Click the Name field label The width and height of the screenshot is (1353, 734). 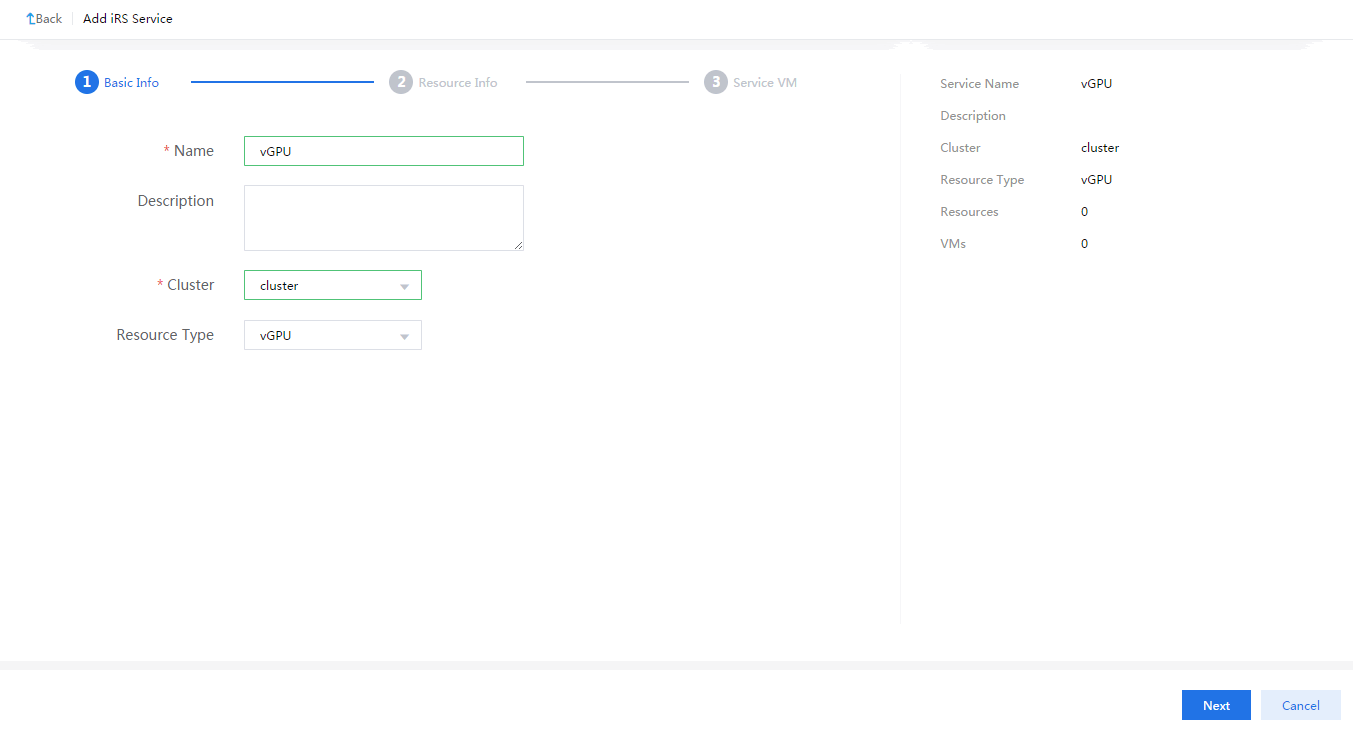coord(194,151)
